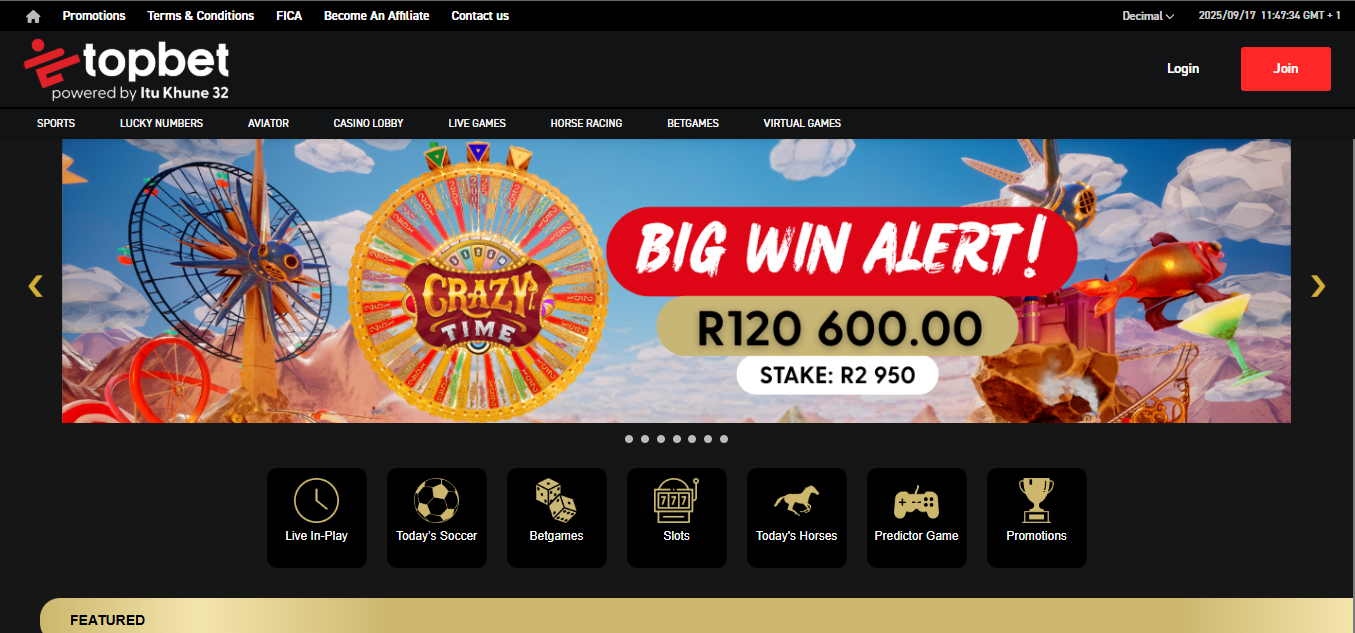Open the Crazy Time big win banner
Screen dimensions: 1355x633
click(676, 281)
